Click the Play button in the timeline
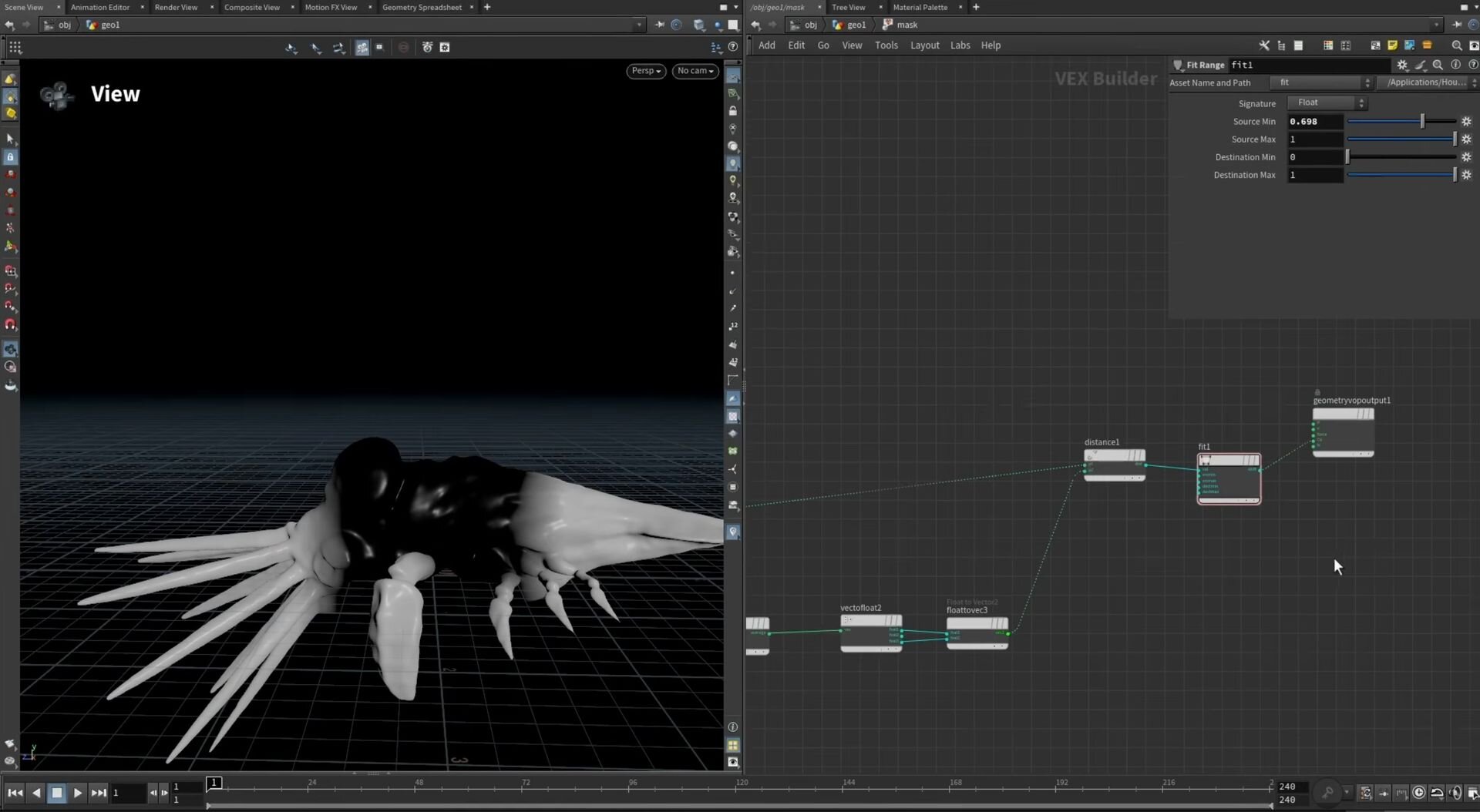The width and height of the screenshot is (1480, 812). (x=78, y=793)
